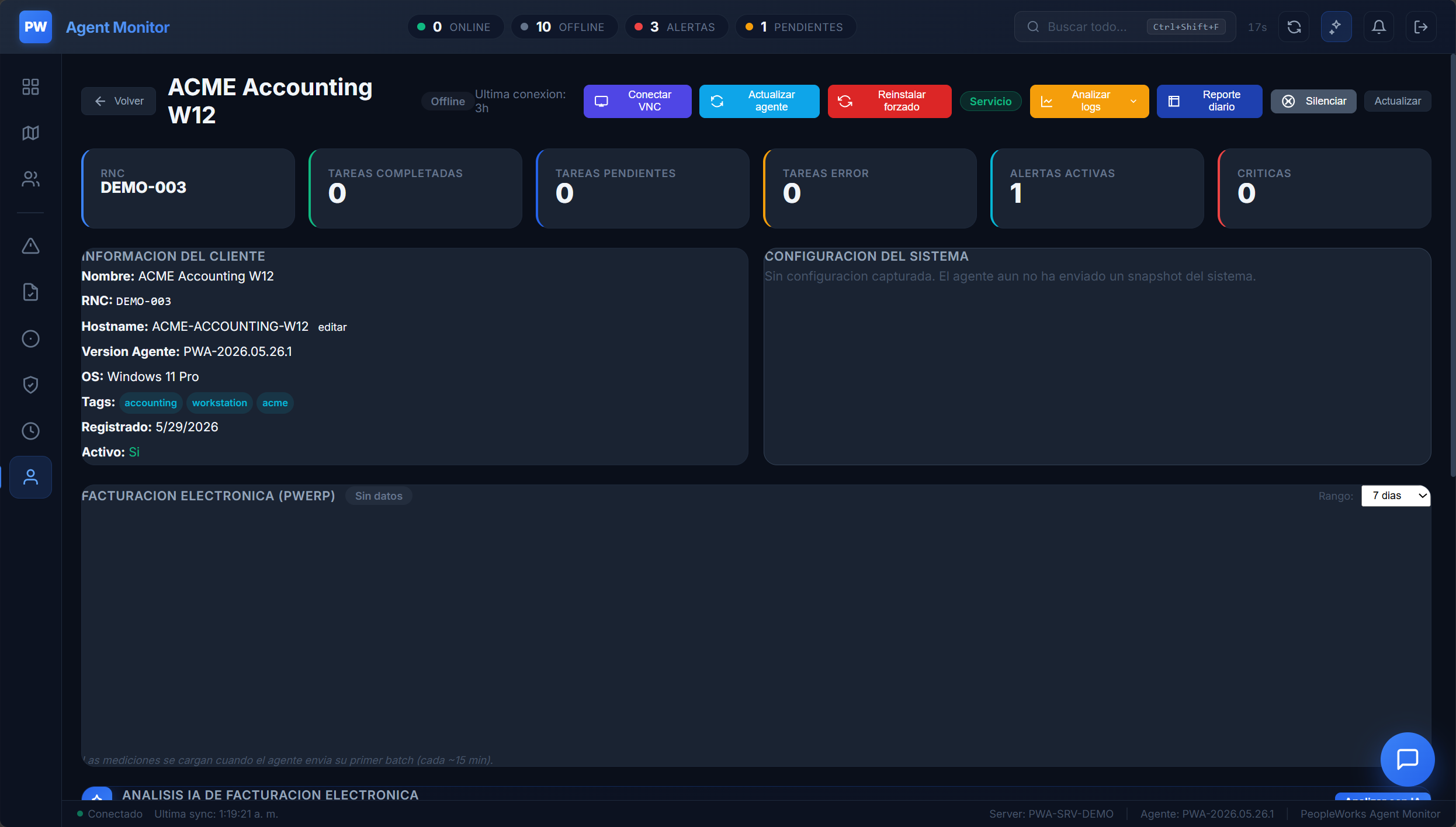Open the clock history sidebar icon

pyautogui.click(x=30, y=431)
